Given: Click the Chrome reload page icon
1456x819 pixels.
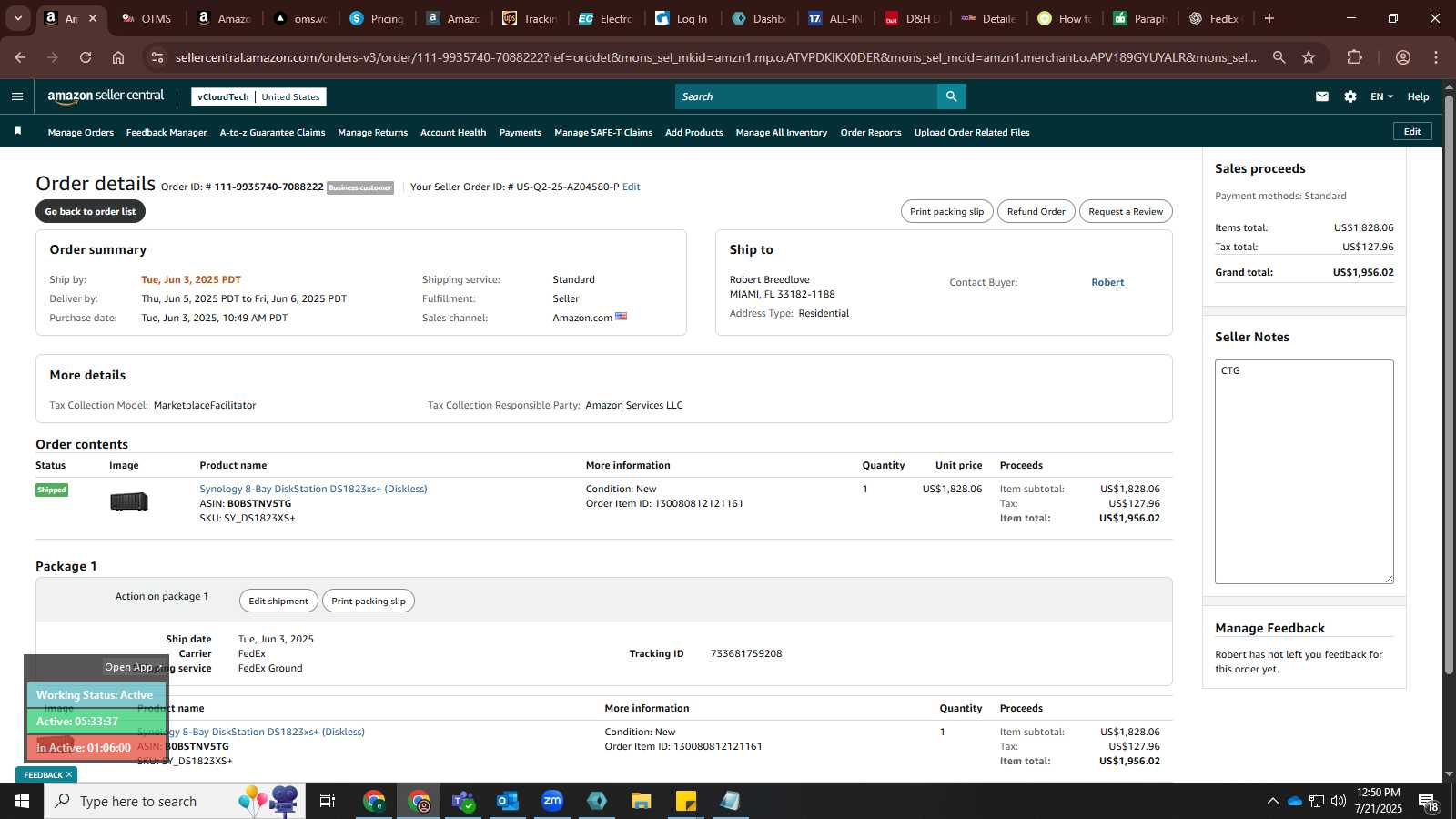Looking at the screenshot, I should click(86, 57).
